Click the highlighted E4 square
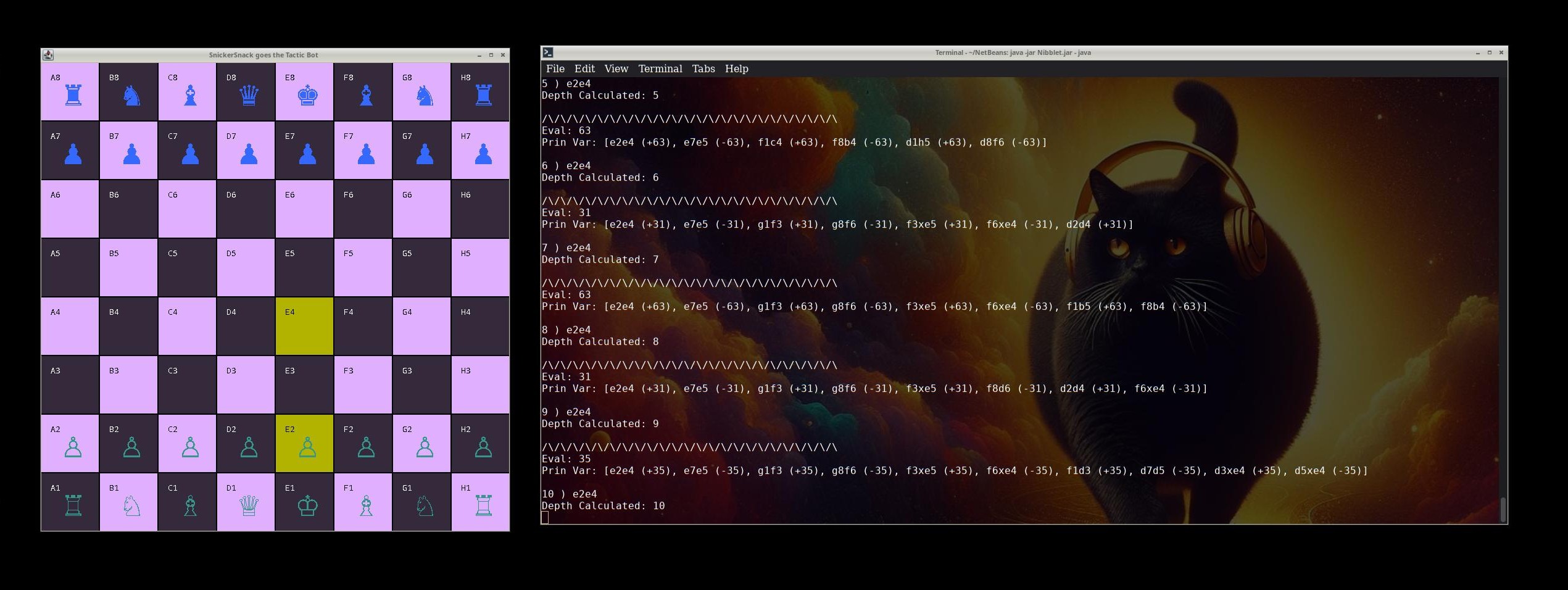Image resolution: width=1568 pixels, height=590 pixels. click(x=305, y=326)
